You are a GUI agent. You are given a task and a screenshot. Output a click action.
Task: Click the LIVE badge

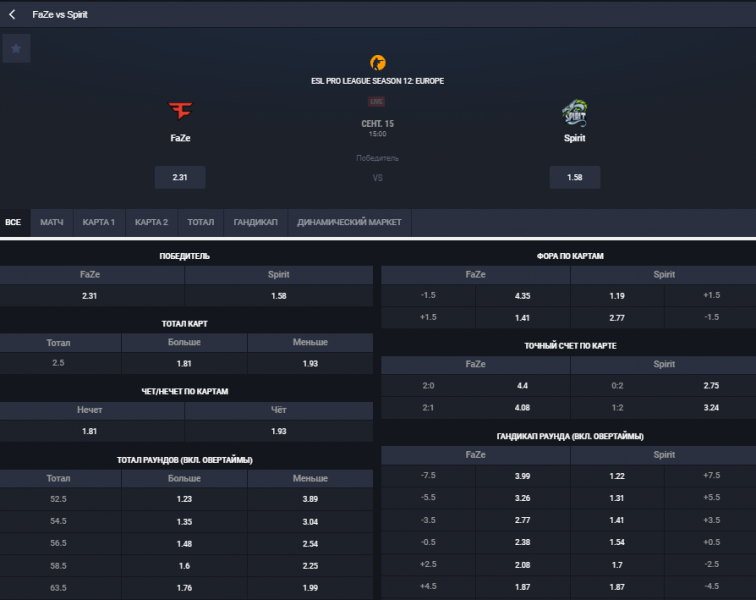coord(377,101)
